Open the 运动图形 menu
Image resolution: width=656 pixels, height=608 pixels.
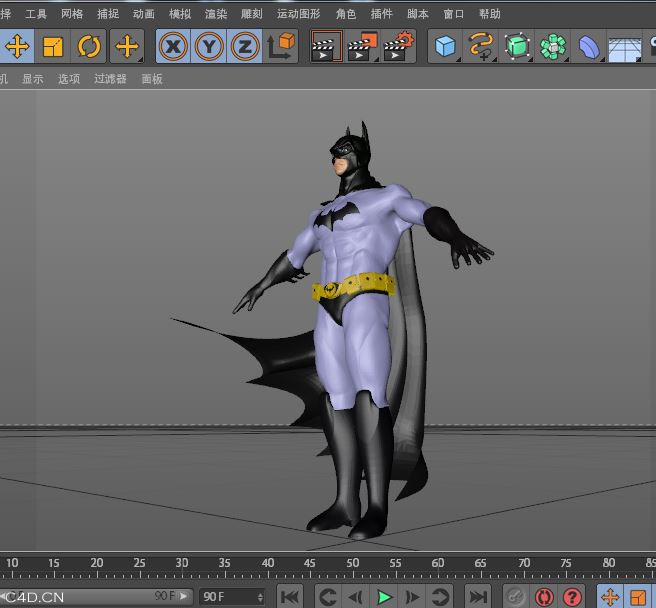(x=299, y=14)
